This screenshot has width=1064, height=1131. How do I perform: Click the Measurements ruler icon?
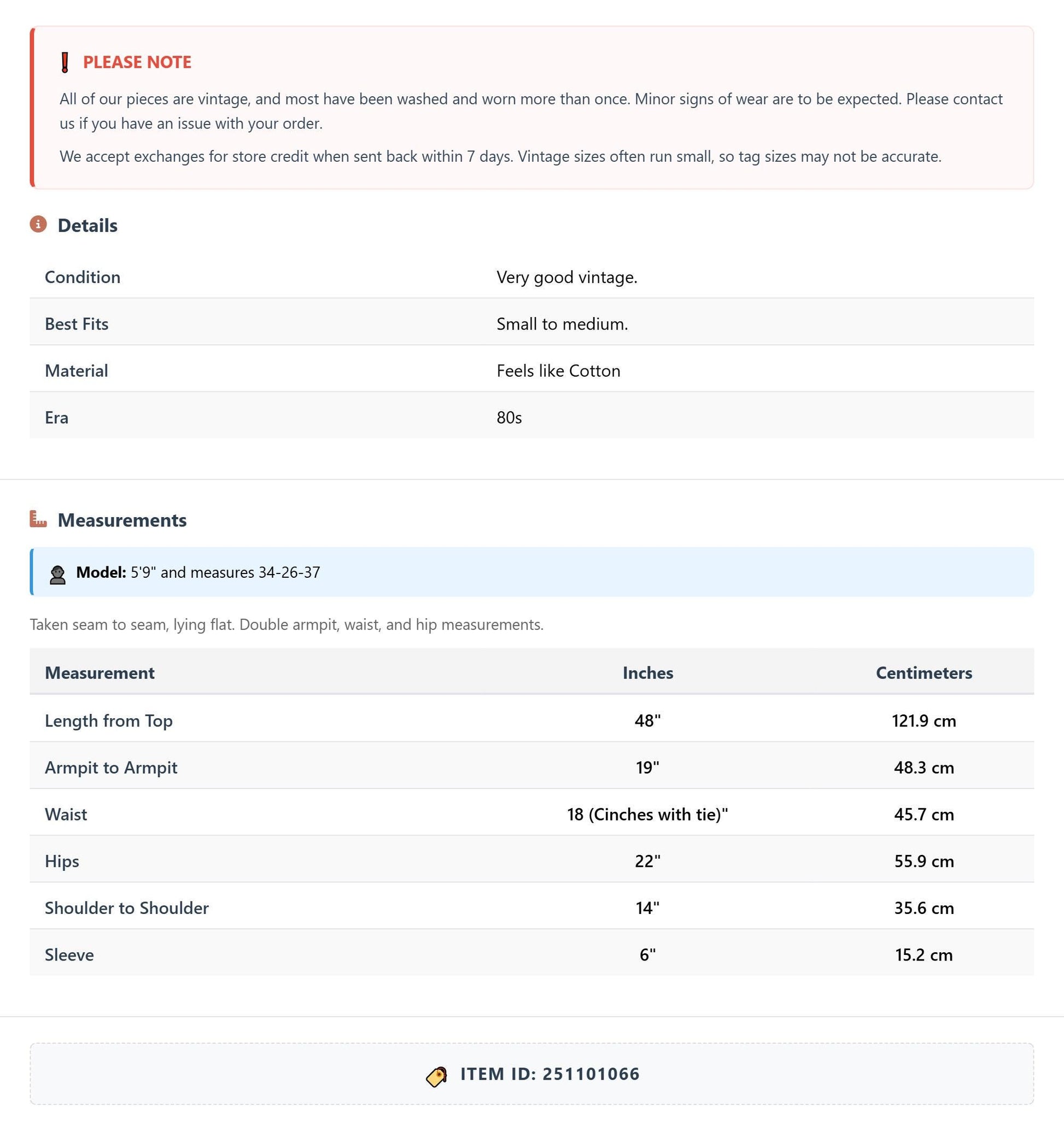click(38, 519)
